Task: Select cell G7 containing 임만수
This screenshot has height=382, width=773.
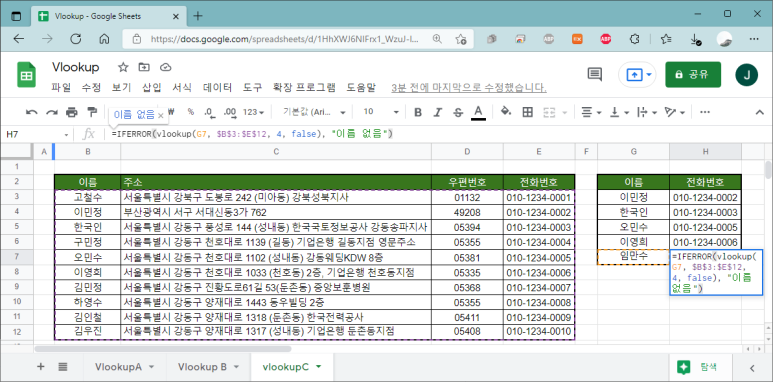Action: (x=633, y=257)
